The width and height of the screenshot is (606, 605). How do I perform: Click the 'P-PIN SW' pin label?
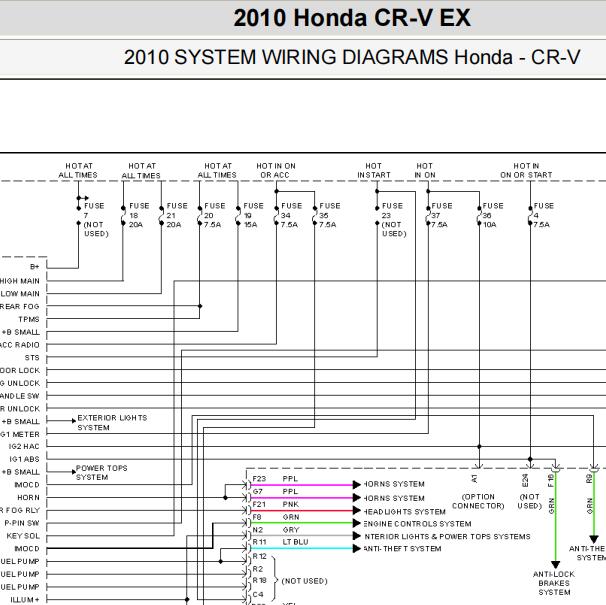pos(22,523)
